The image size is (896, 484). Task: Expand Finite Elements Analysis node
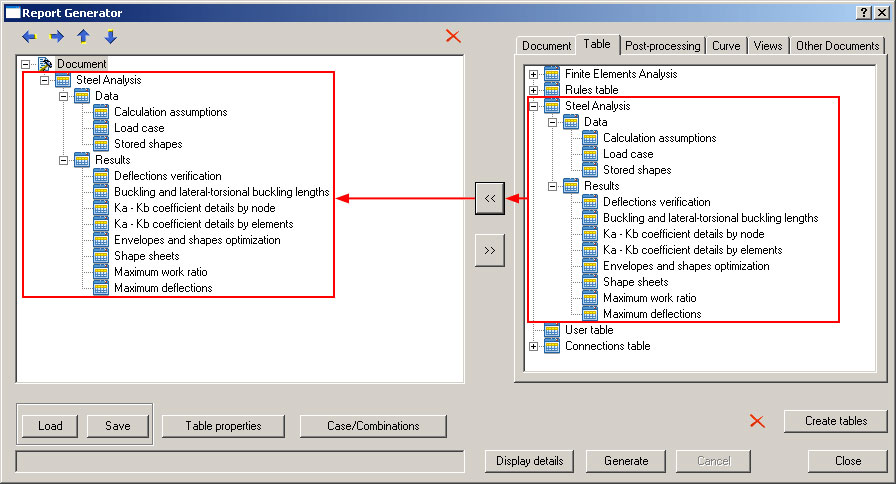tap(534, 74)
